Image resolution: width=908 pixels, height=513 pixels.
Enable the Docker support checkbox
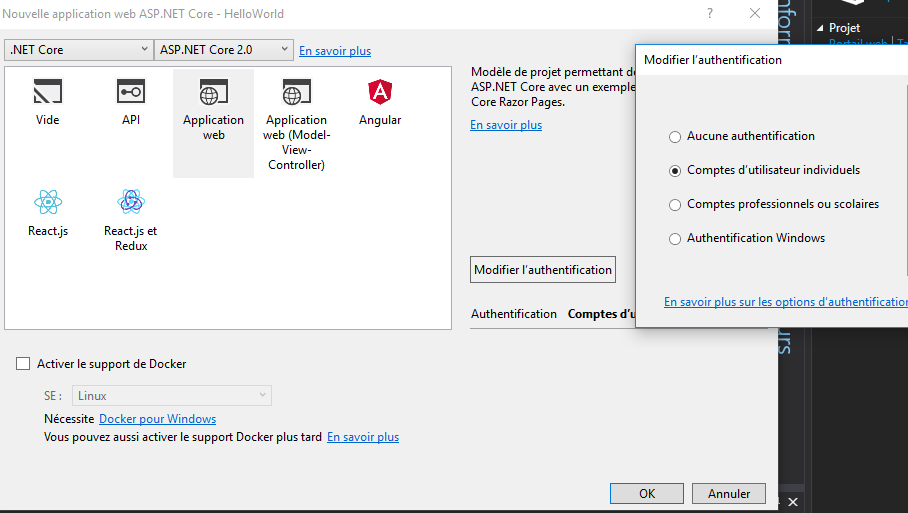[x=24, y=364]
